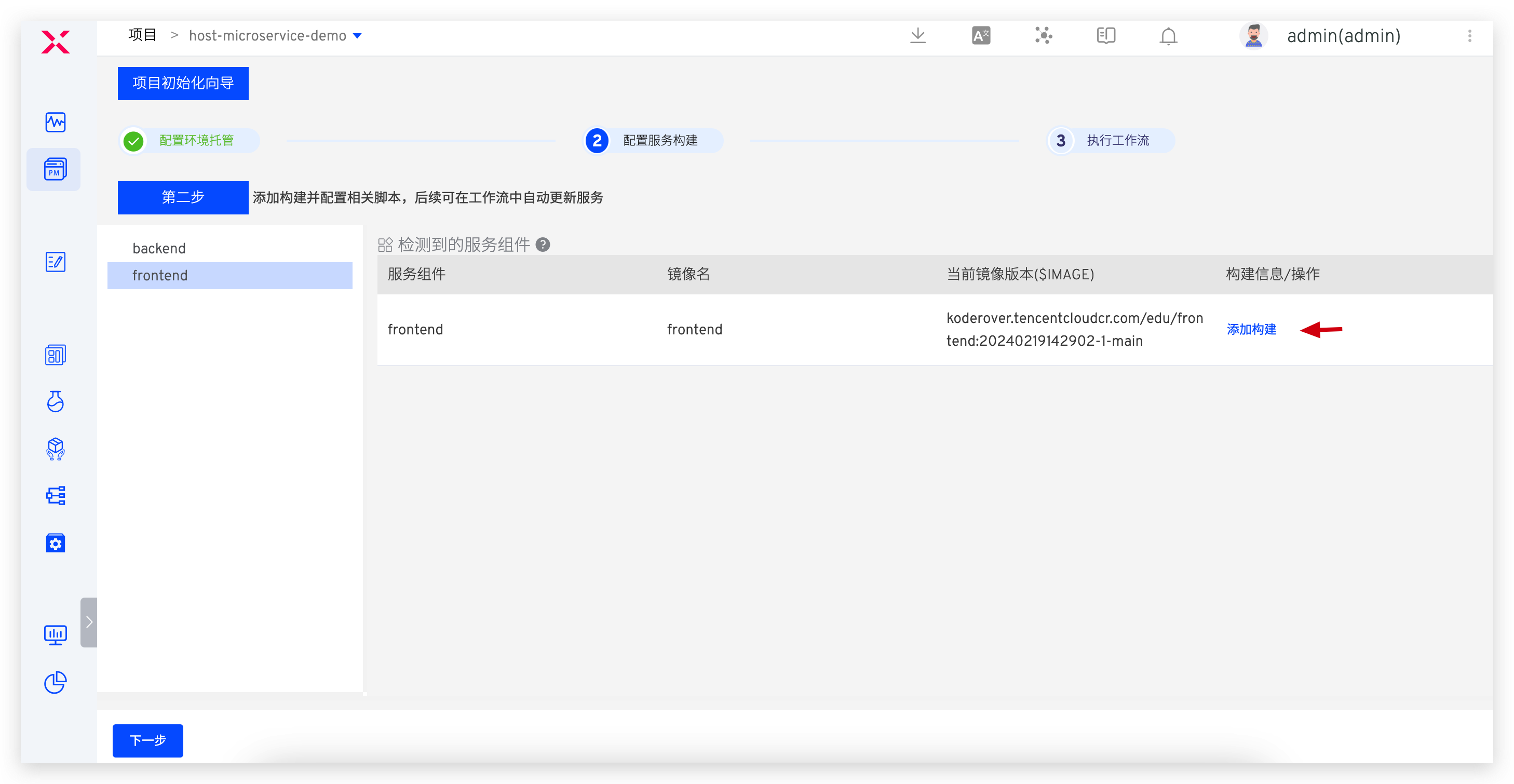Viewport: 1514px width, 784px height.
Task: Switch language using the A文 icon
Action: point(980,36)
